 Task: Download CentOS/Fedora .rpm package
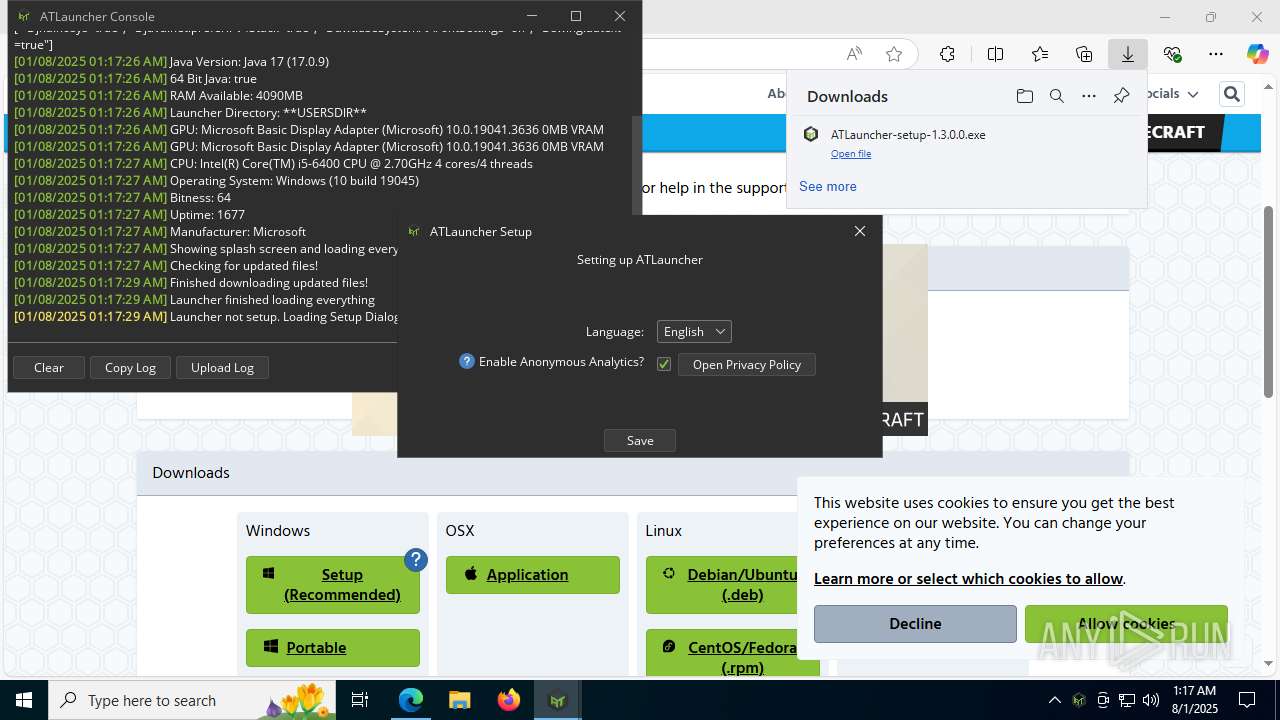click(x=732, y=655)
